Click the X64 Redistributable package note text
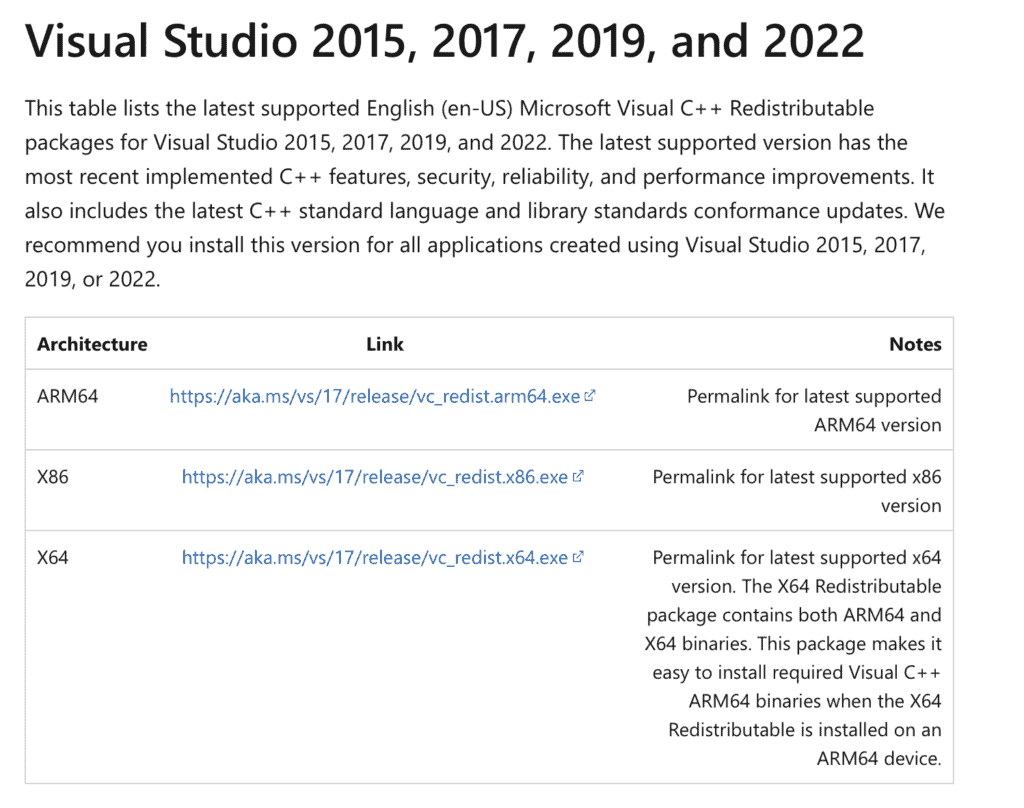 point(793,658)
